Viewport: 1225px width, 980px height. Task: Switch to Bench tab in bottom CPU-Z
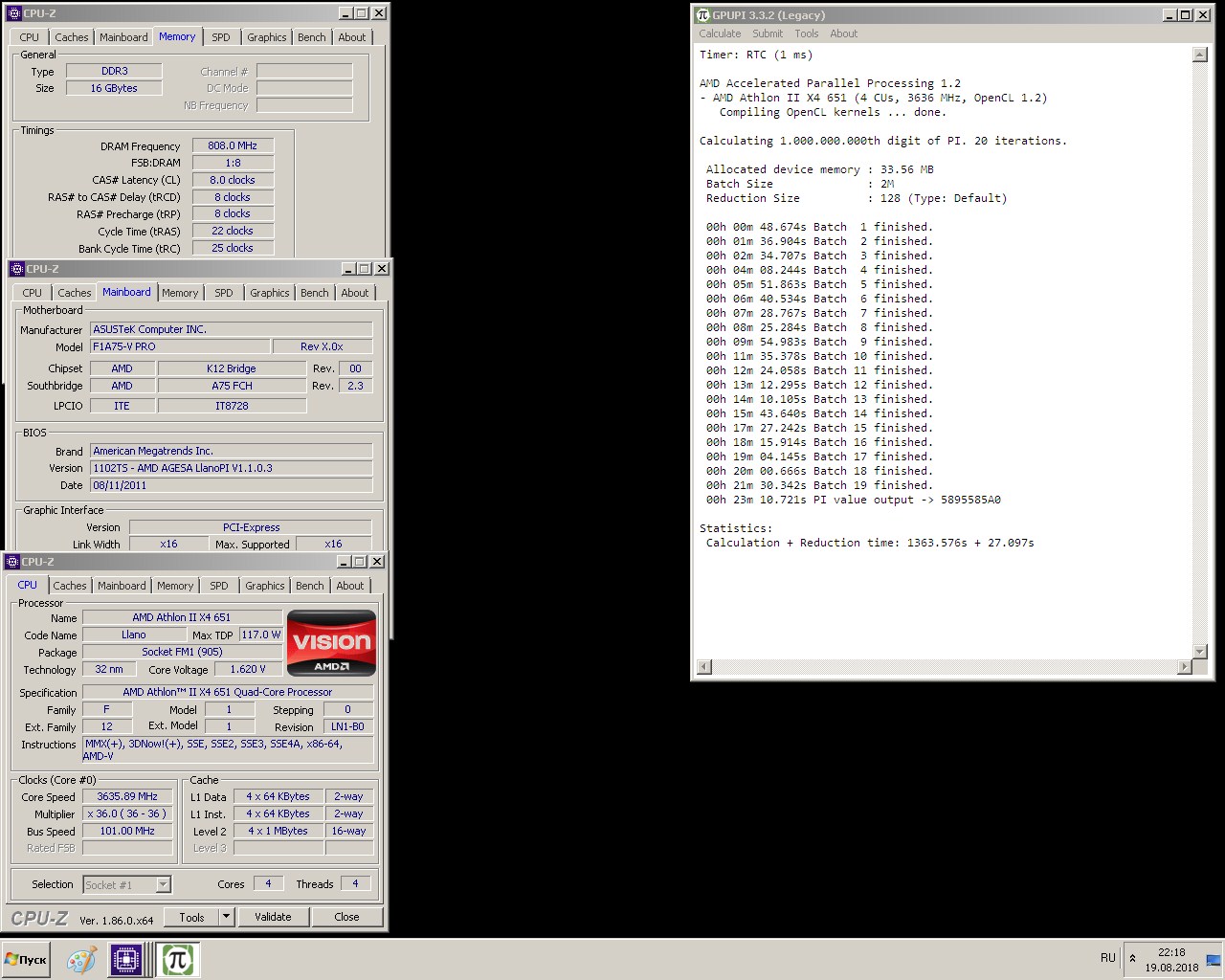point(309,586)
